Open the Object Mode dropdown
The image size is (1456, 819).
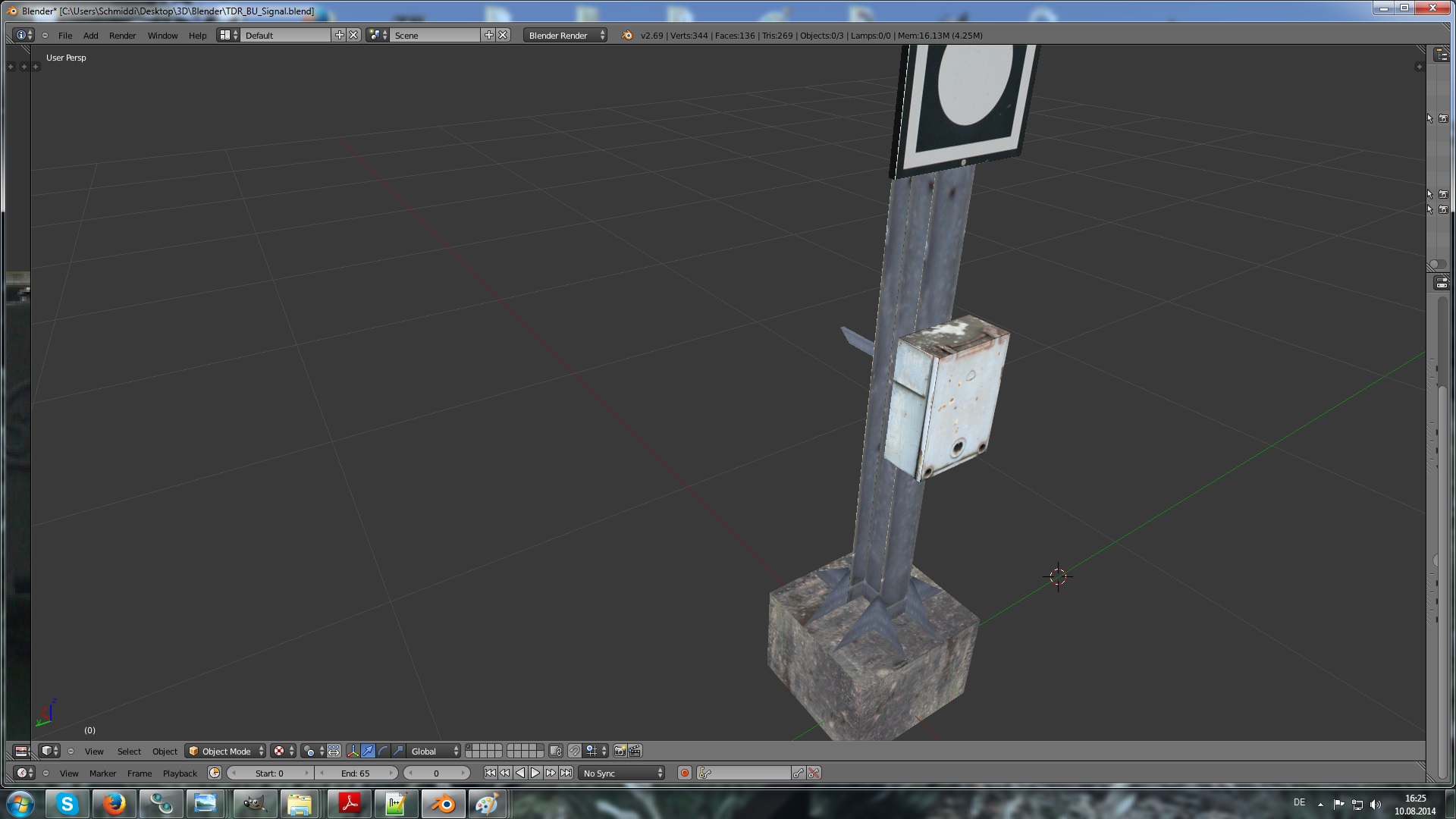pos(225,751)
